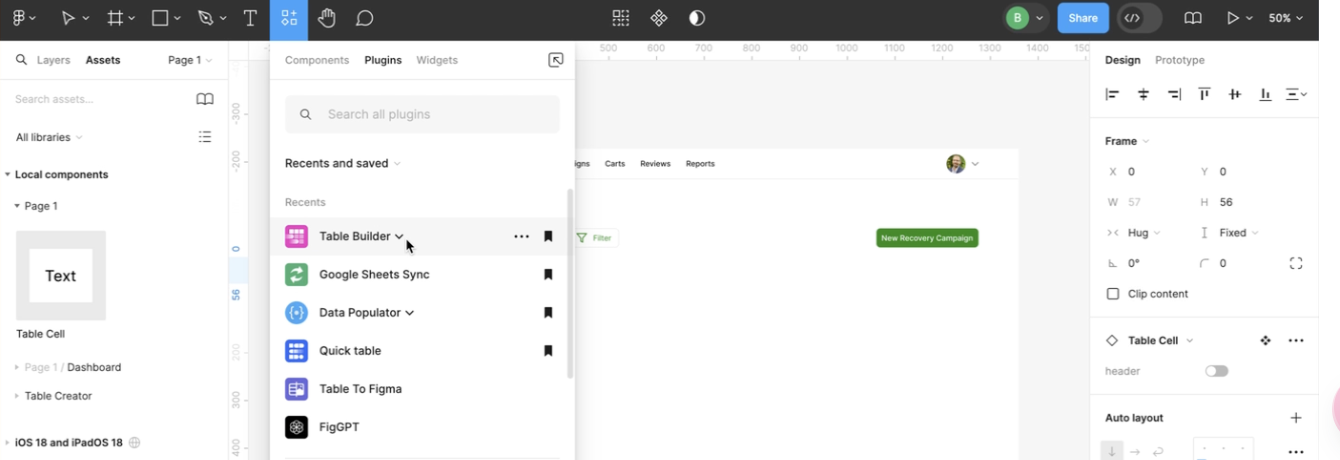Image resolution: width=1340 pixels, height=460 pixels.
Task: Select the Hand tool
Action: tap(327, 18)
